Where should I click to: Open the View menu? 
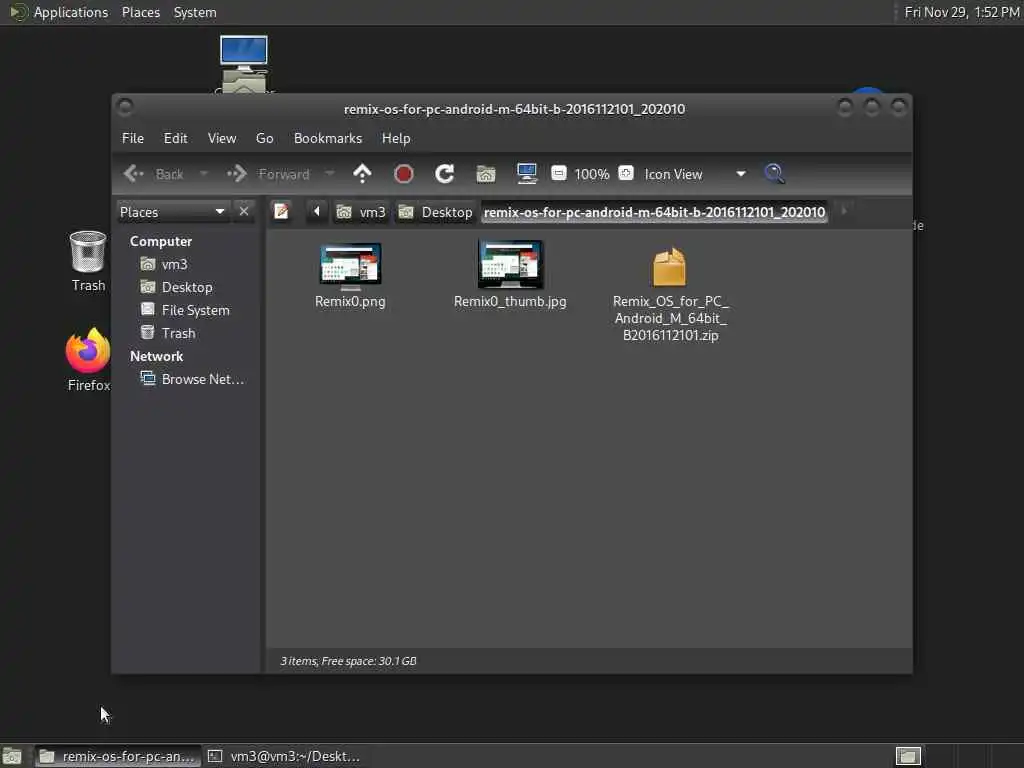222,138
